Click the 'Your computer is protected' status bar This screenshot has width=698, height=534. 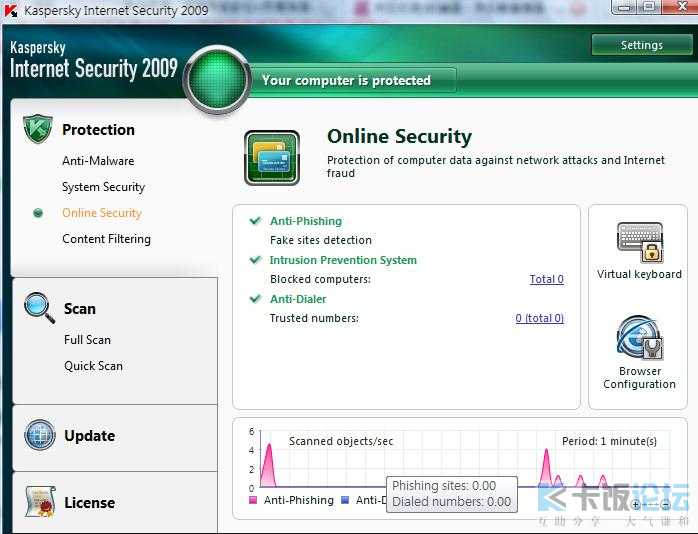[x=352, y=80]
